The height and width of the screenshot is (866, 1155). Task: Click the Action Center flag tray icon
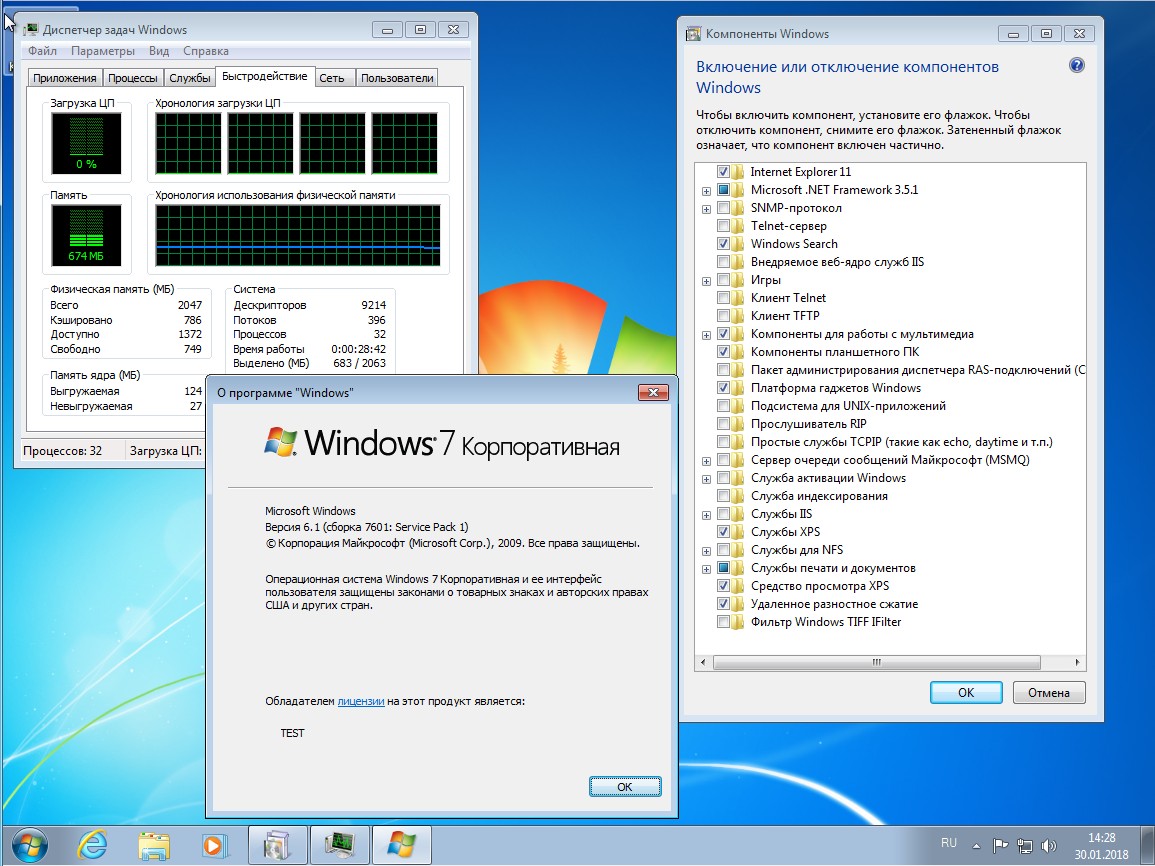tap(1000, 845)
